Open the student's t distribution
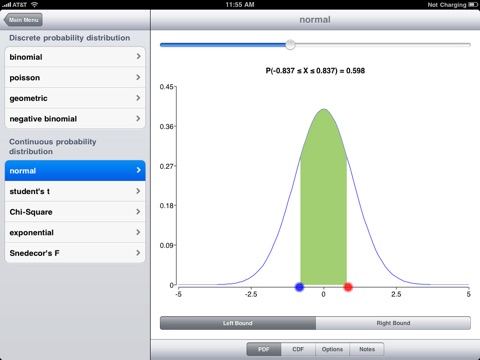480x360 pixels. pos(75,191)
